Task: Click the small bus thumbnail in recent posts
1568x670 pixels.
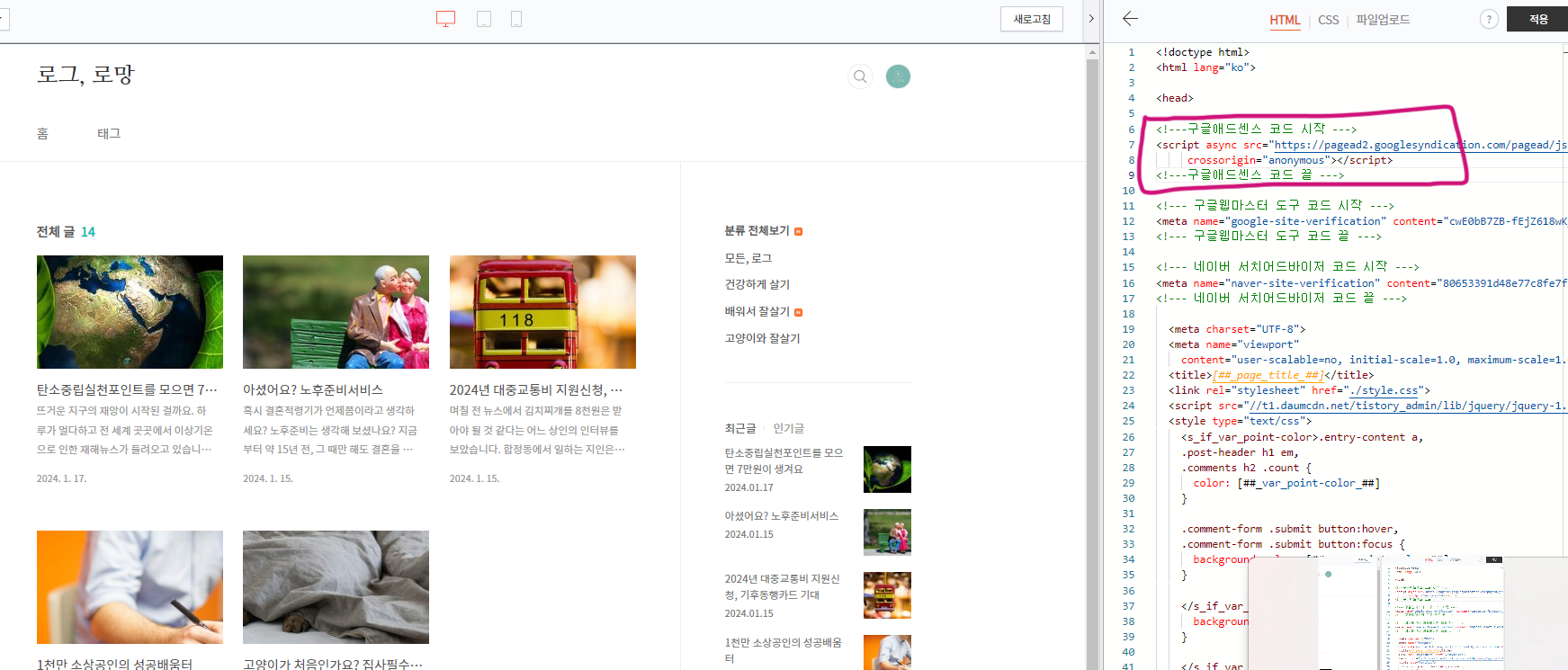Action: 887,595
